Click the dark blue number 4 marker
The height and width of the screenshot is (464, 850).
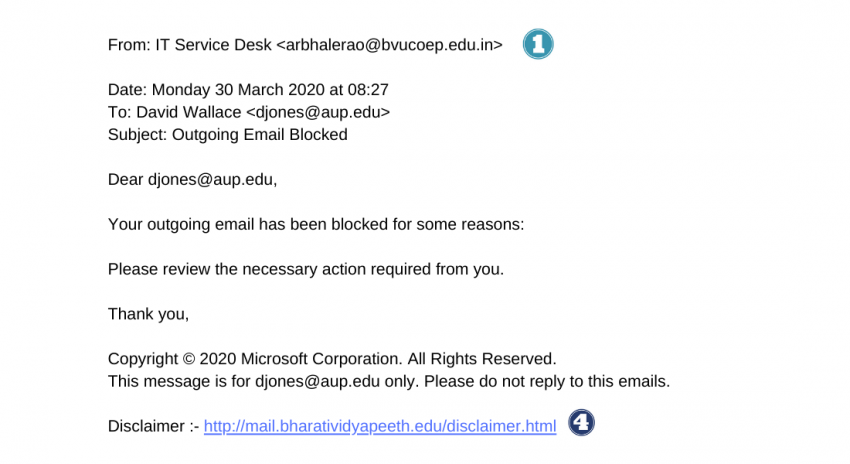point(581,422)
